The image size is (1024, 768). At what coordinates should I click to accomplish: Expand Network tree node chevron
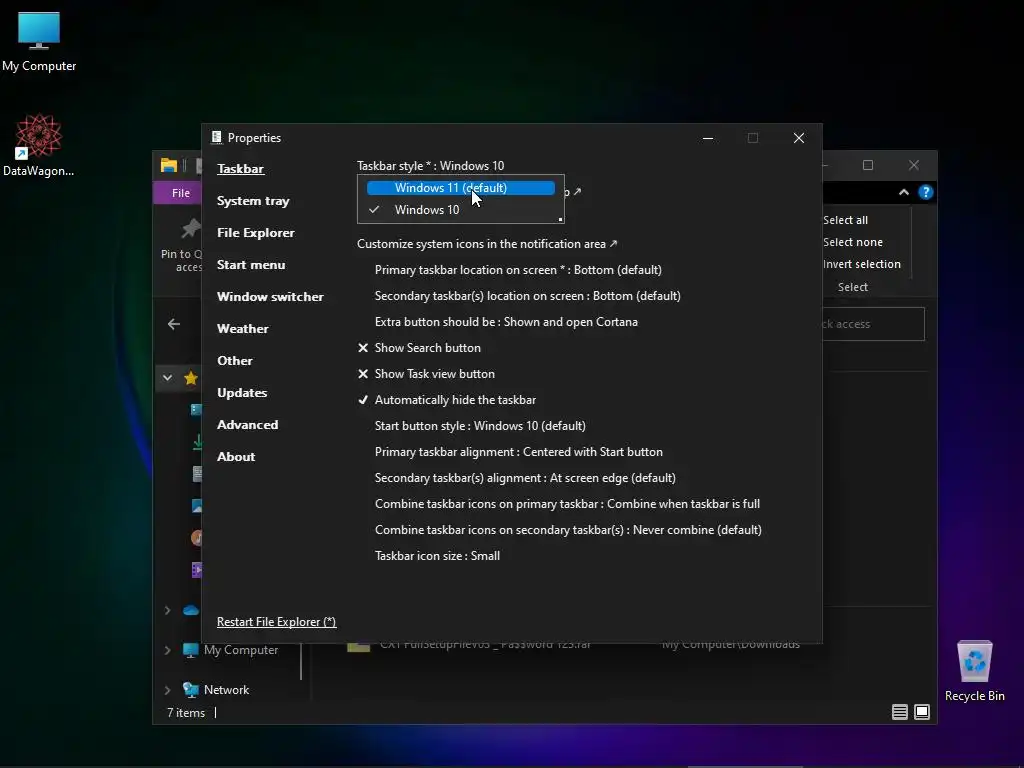tap(167, 690)
